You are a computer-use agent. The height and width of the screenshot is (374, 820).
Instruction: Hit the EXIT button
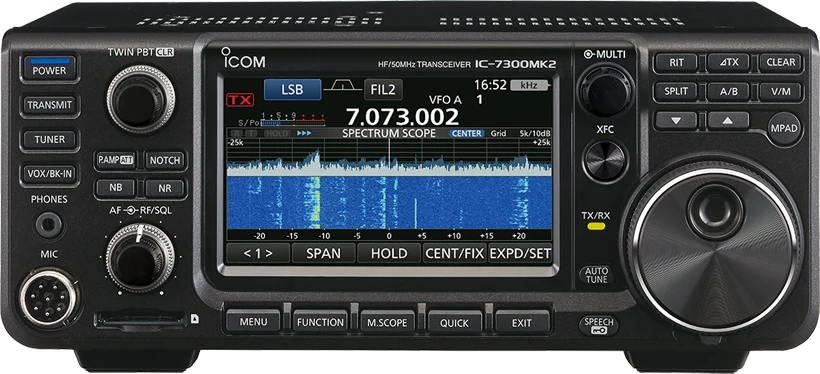(x=522, y=322)
